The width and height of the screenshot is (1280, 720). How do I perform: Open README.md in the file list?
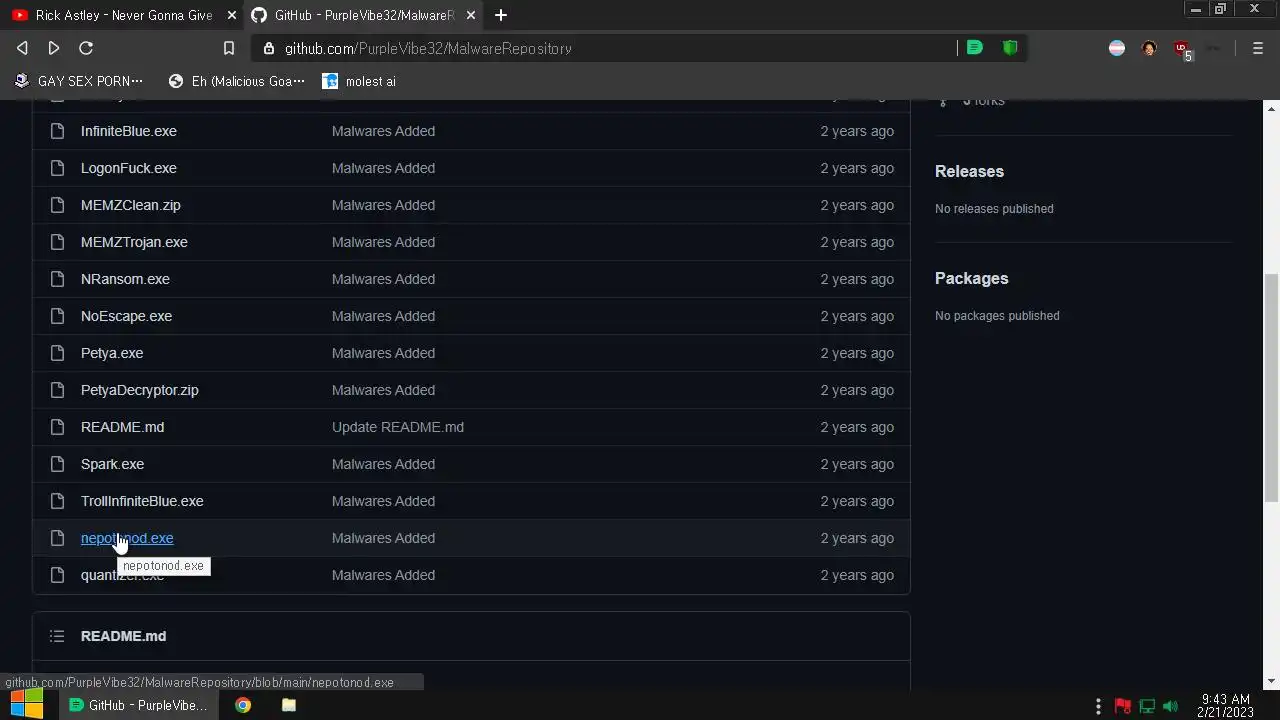[x=122, y=427]
